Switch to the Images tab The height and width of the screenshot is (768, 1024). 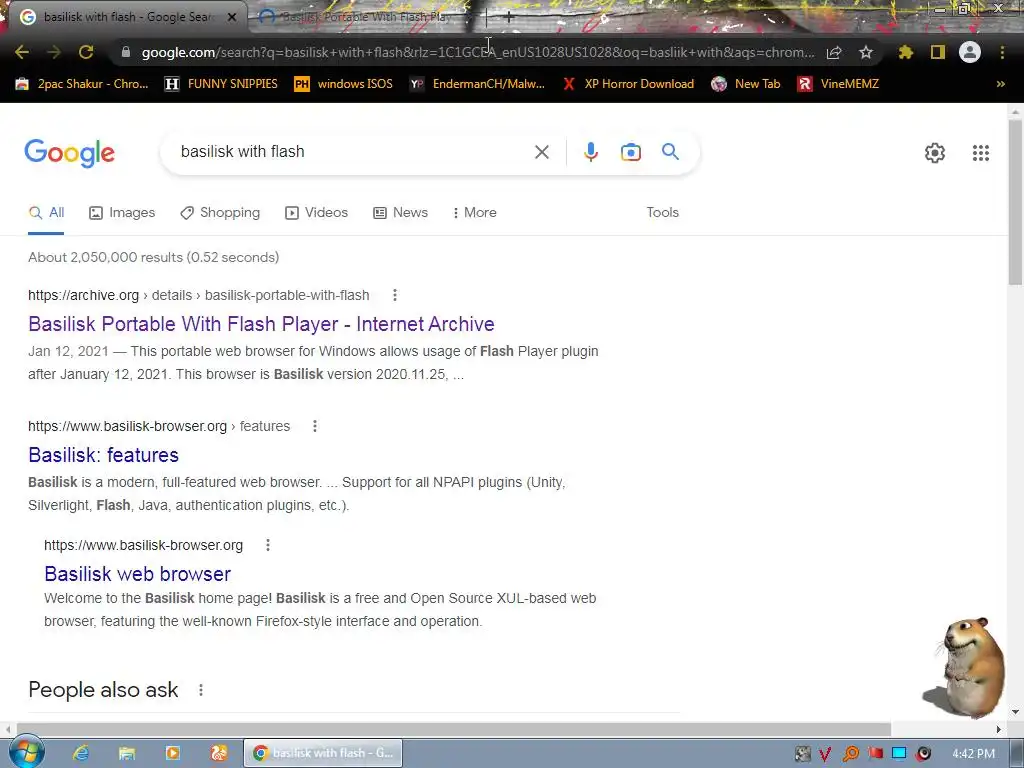[x=122, y=213]
